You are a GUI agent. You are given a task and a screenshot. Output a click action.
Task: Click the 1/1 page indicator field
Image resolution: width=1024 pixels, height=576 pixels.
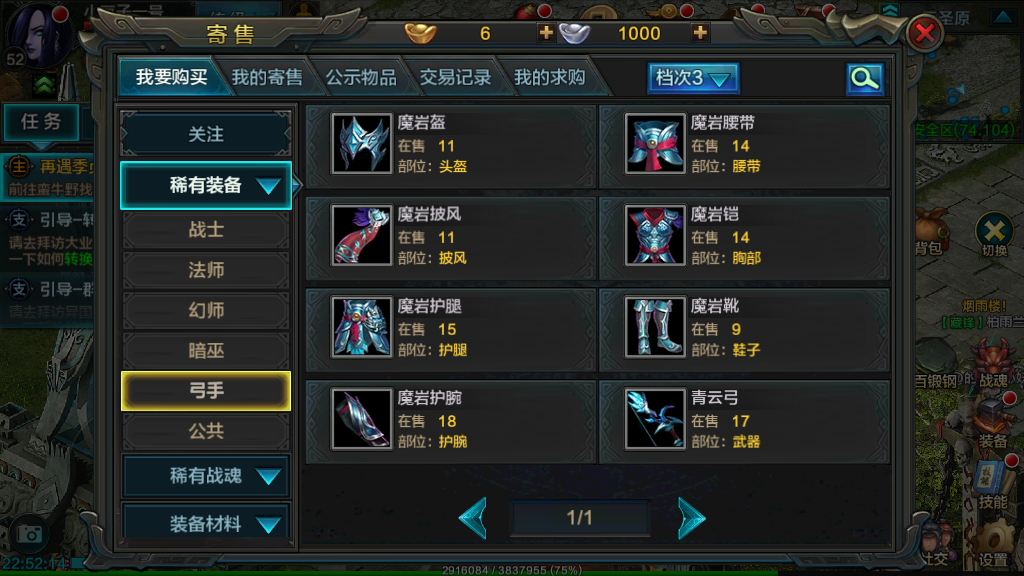pos(580,518)
